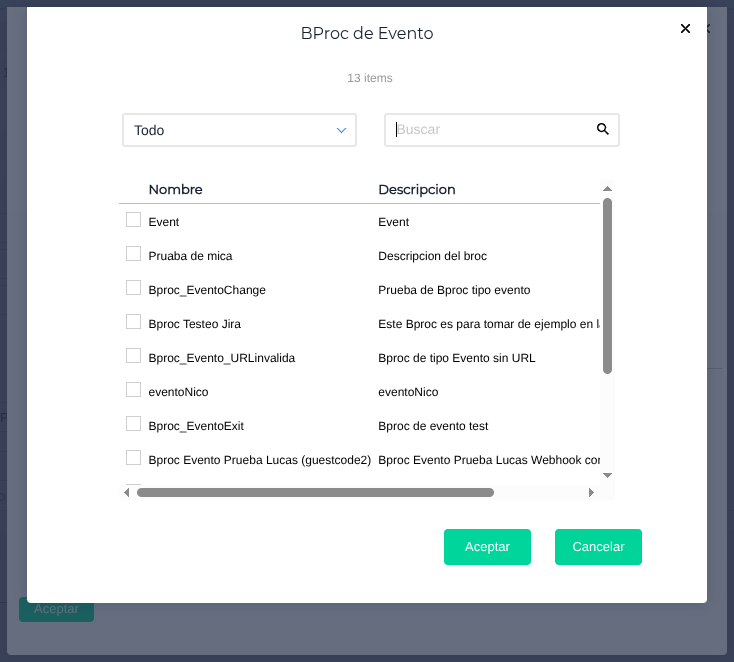Click 'Prueba de Bproc tipo evento' cell
This screenshot has width=734, height=662.
point(454,290)
